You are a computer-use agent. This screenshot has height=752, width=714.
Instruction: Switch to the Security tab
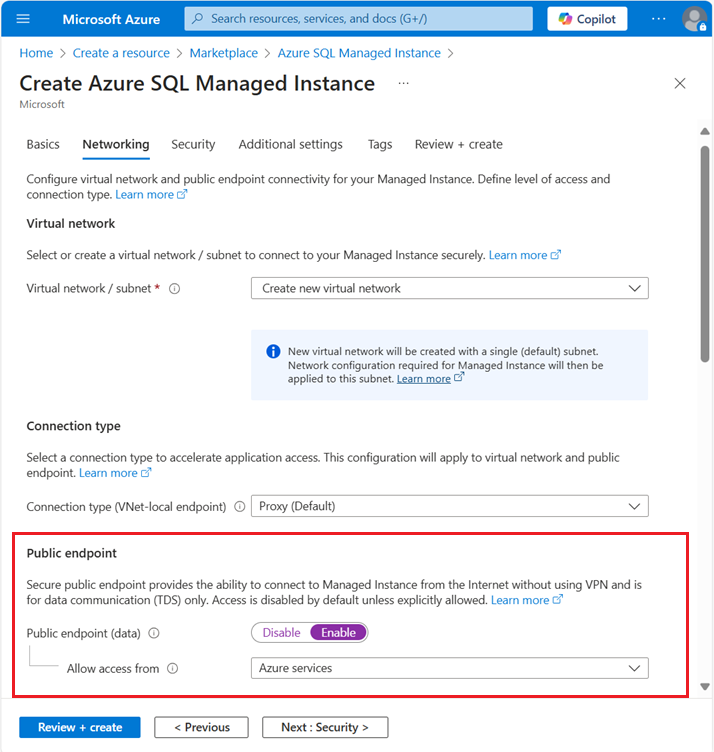click(x=193, y=144)
